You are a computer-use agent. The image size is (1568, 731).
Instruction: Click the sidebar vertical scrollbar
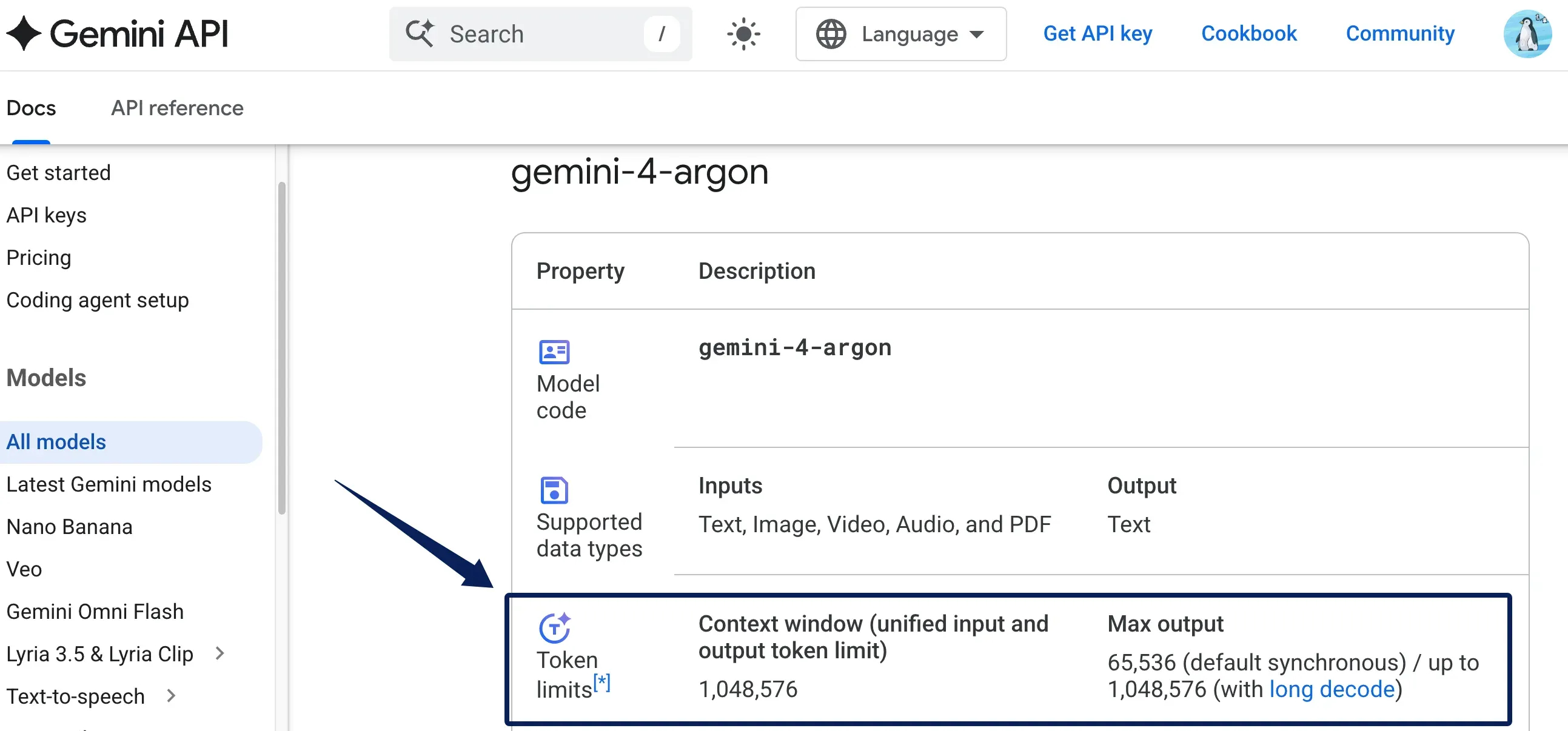click(x=281, y=348)
